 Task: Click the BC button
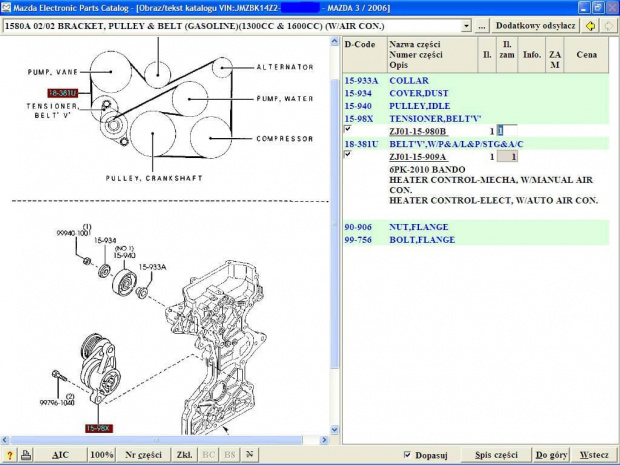[x=208, y=455]
